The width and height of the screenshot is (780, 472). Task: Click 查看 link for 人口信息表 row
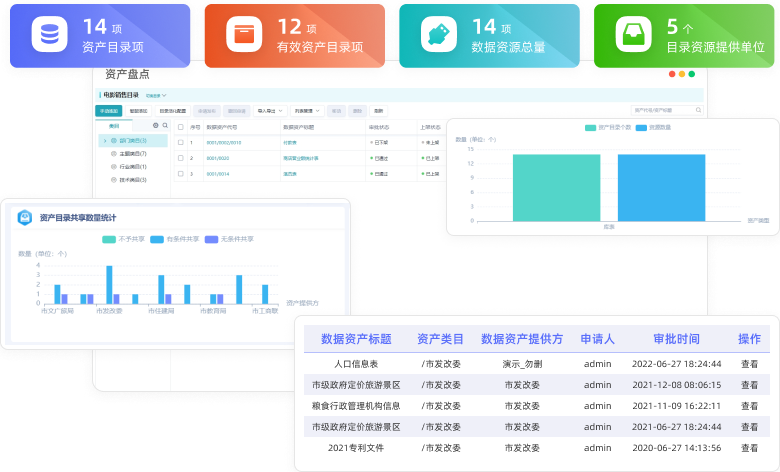pos(749,365)
